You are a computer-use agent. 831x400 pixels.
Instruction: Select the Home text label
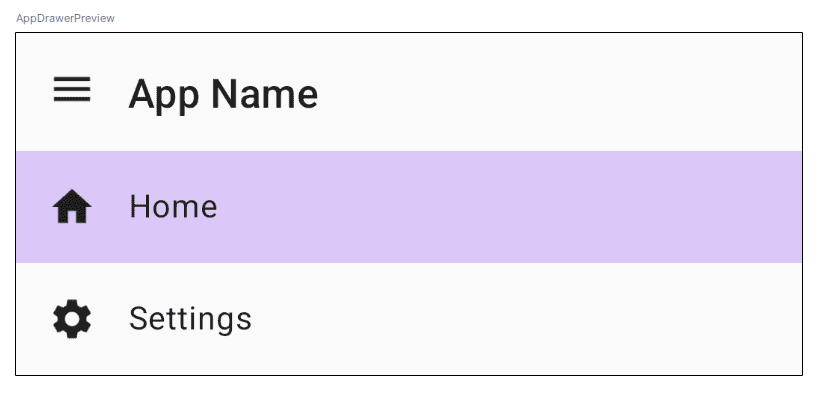click(173, 207)
